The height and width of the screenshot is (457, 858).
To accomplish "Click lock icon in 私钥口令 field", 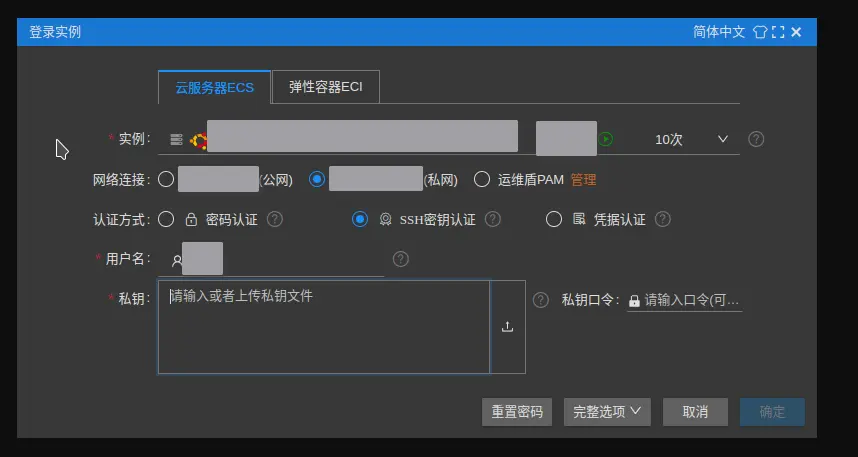I will coord(634,301).
